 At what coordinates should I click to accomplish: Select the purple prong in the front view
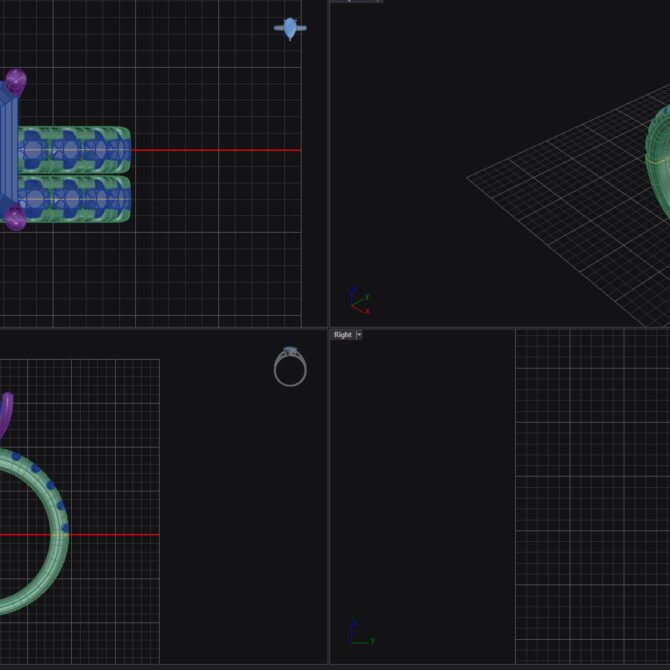pos(5,412)
